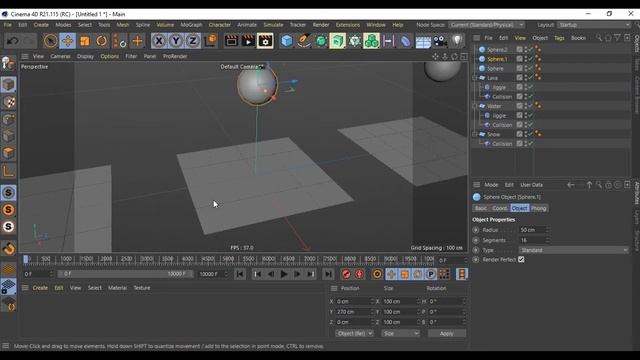Click the Undo arrow icon
640x360 pixels.
pos(12,41)
